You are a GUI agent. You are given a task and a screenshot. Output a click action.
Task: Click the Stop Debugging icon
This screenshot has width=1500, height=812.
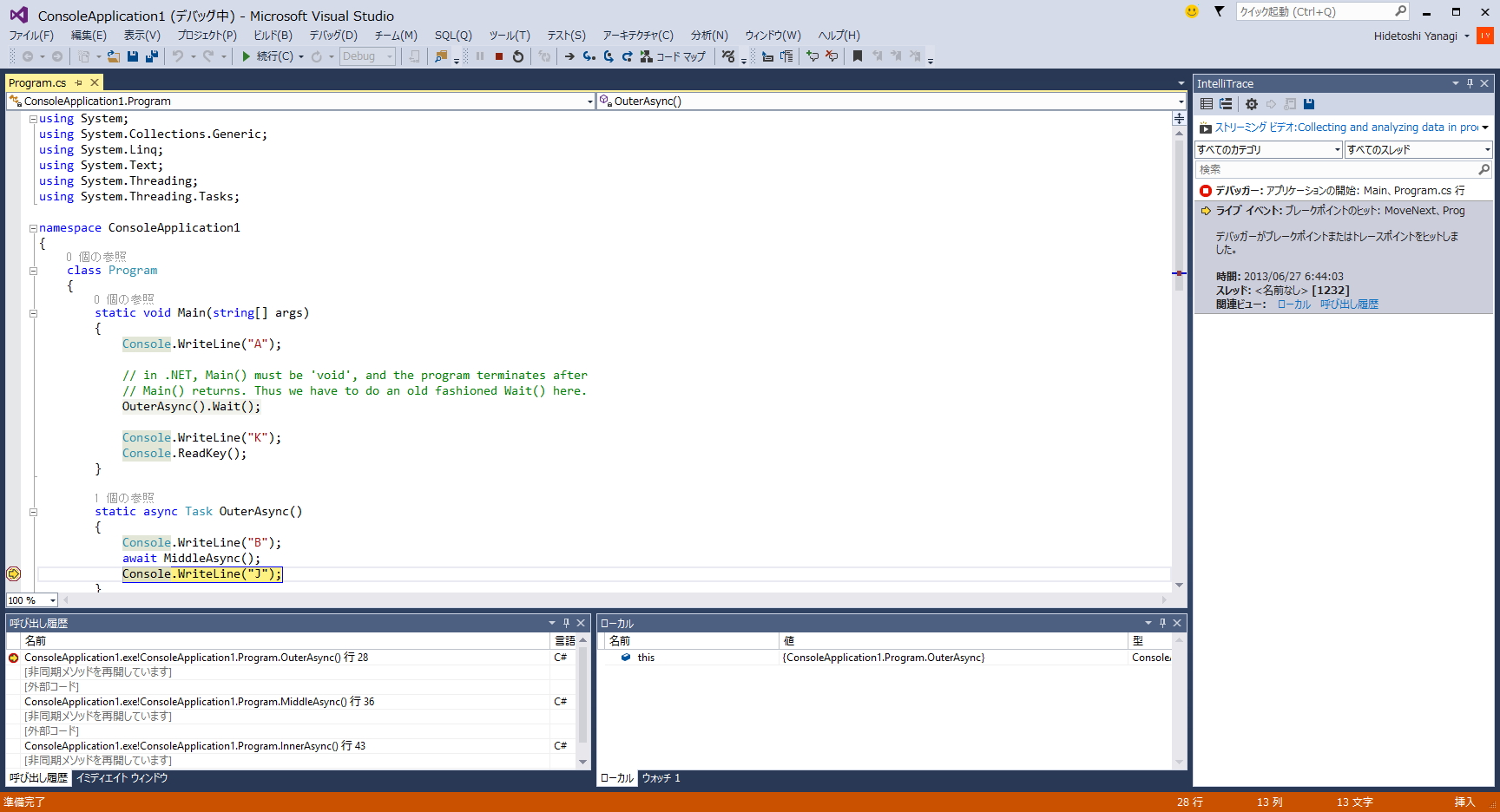(497, 56)
